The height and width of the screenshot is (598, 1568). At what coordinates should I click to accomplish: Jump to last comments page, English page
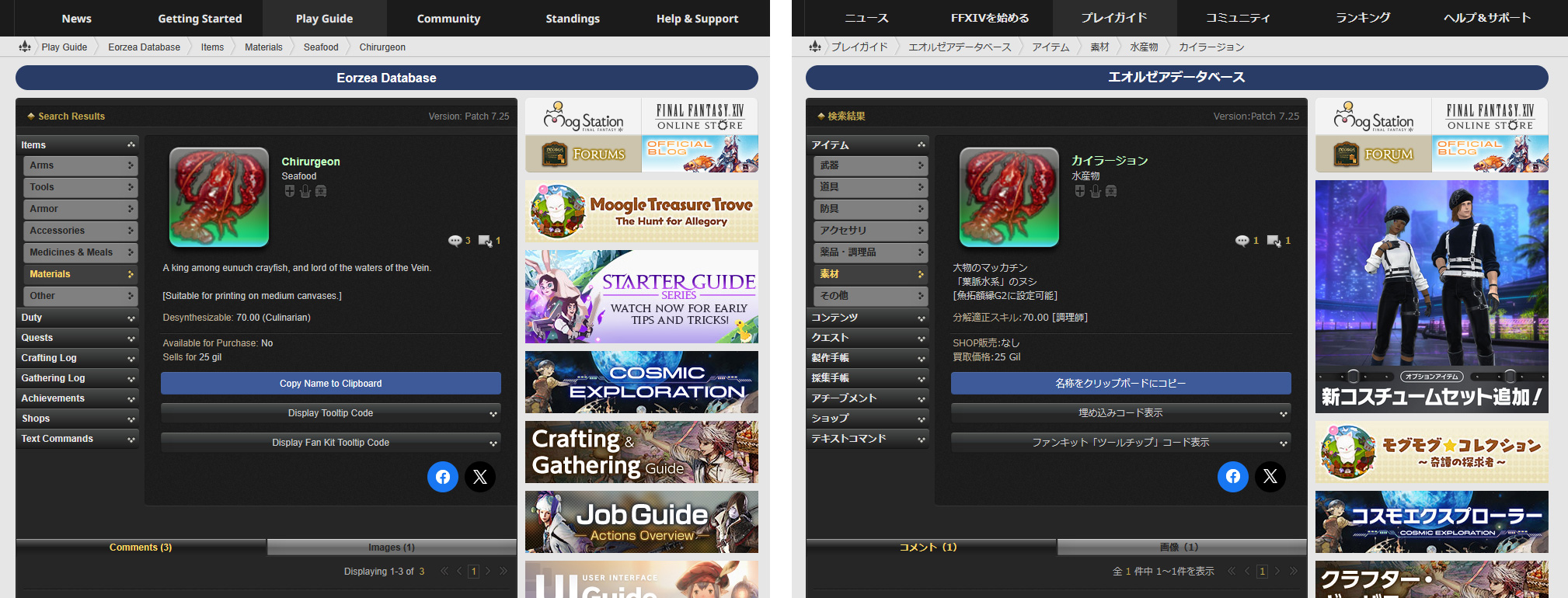tap(504, 572)
